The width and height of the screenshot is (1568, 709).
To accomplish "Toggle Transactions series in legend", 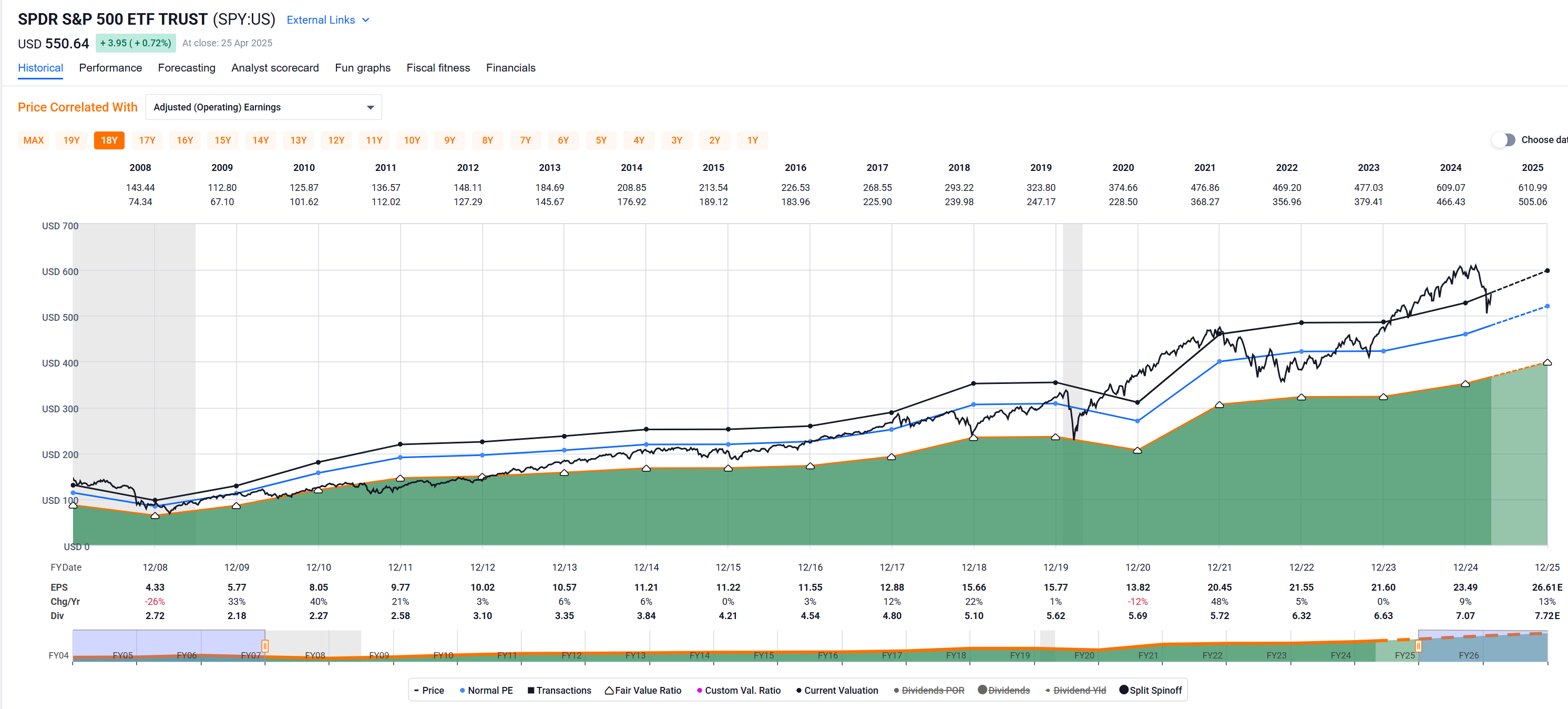I will click(559, 690).
